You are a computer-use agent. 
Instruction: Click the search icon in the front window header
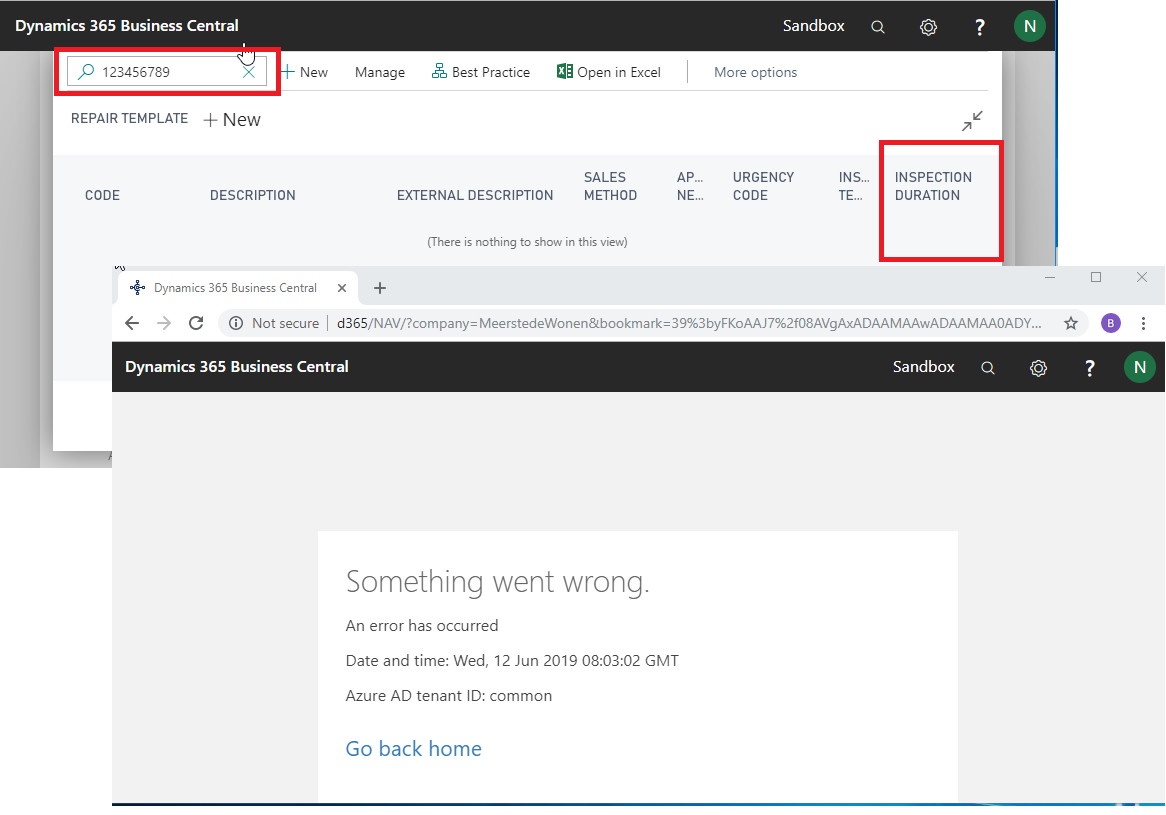tap(988, 367)
